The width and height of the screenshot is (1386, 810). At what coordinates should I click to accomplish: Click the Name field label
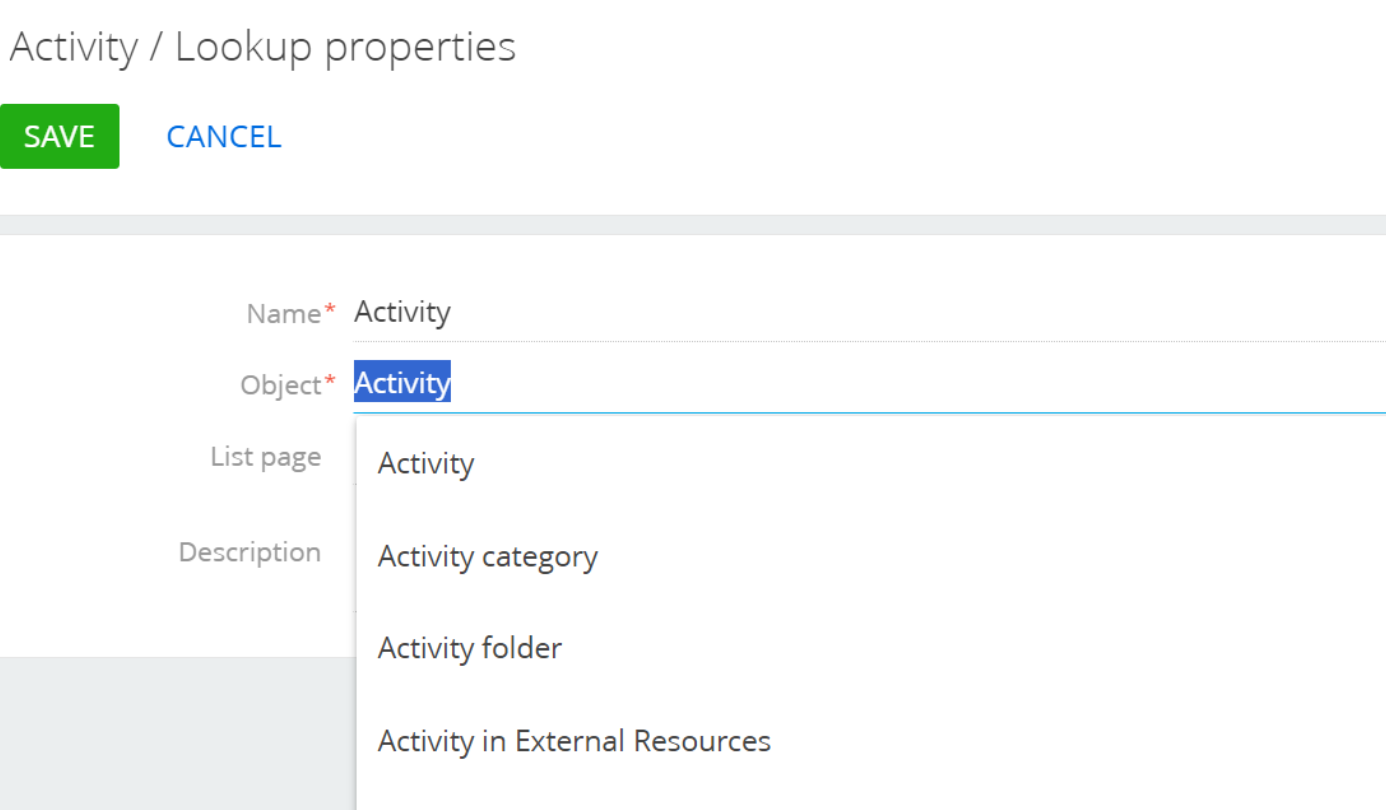pyautogui.click(x=284, y=314)
